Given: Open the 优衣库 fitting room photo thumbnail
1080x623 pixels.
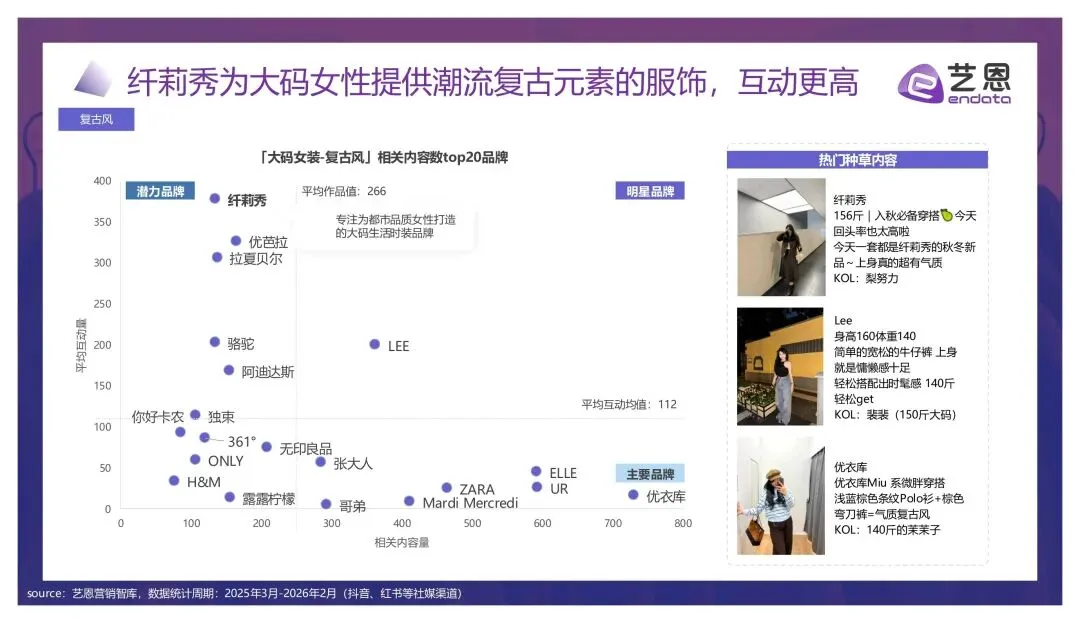Looking at the screenshot, I should pyautogui.click(x=781, y=496).
